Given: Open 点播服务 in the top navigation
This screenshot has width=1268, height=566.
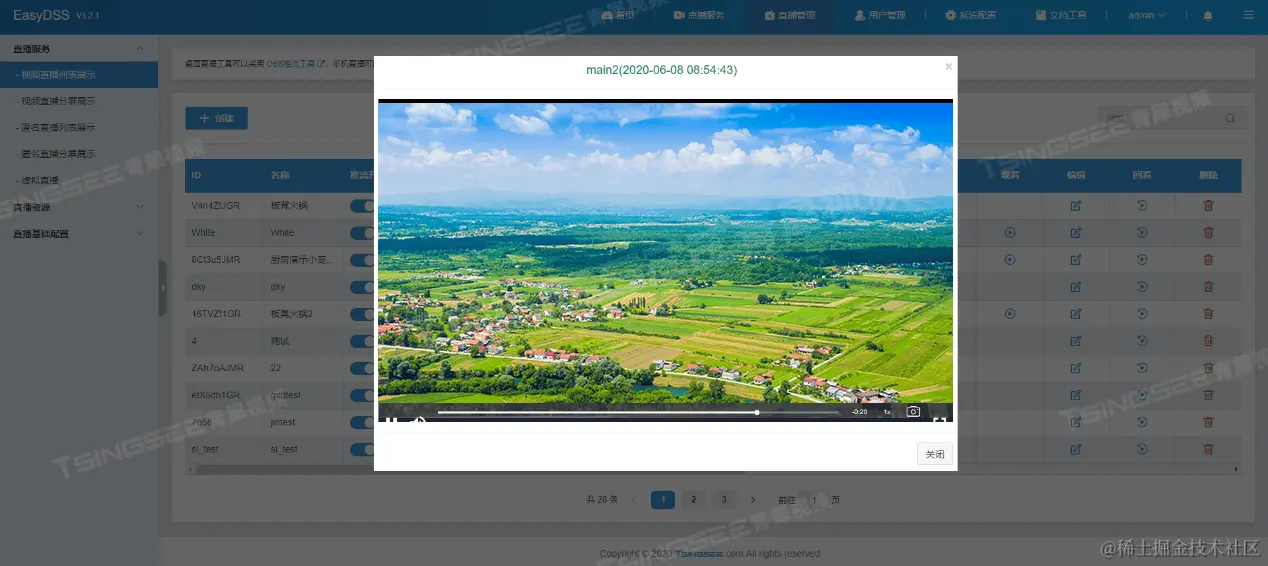Looking at the screenshot, I should (x=699, y=15).
